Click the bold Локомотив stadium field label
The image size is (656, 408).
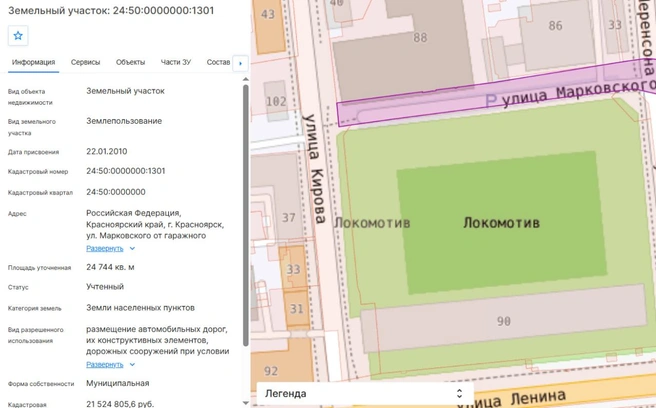[x=501, y=223]
